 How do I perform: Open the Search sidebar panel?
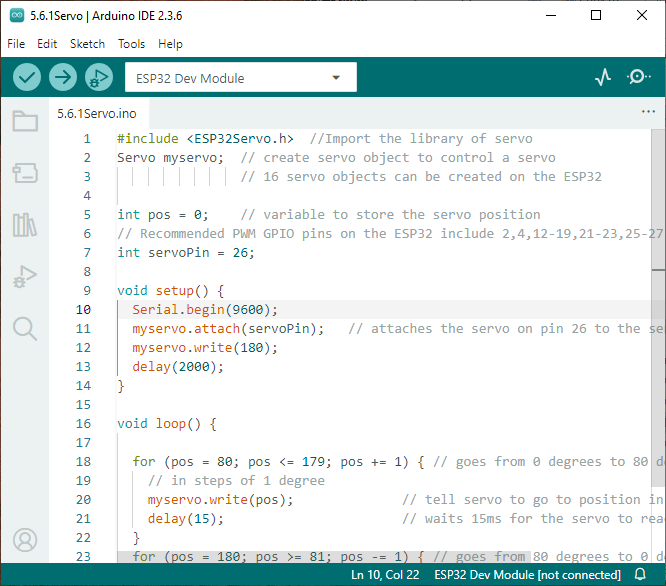click(25, 329)
